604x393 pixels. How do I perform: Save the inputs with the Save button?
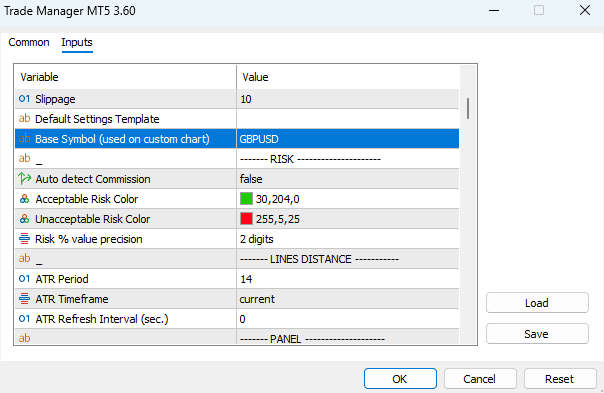(537, 334)
